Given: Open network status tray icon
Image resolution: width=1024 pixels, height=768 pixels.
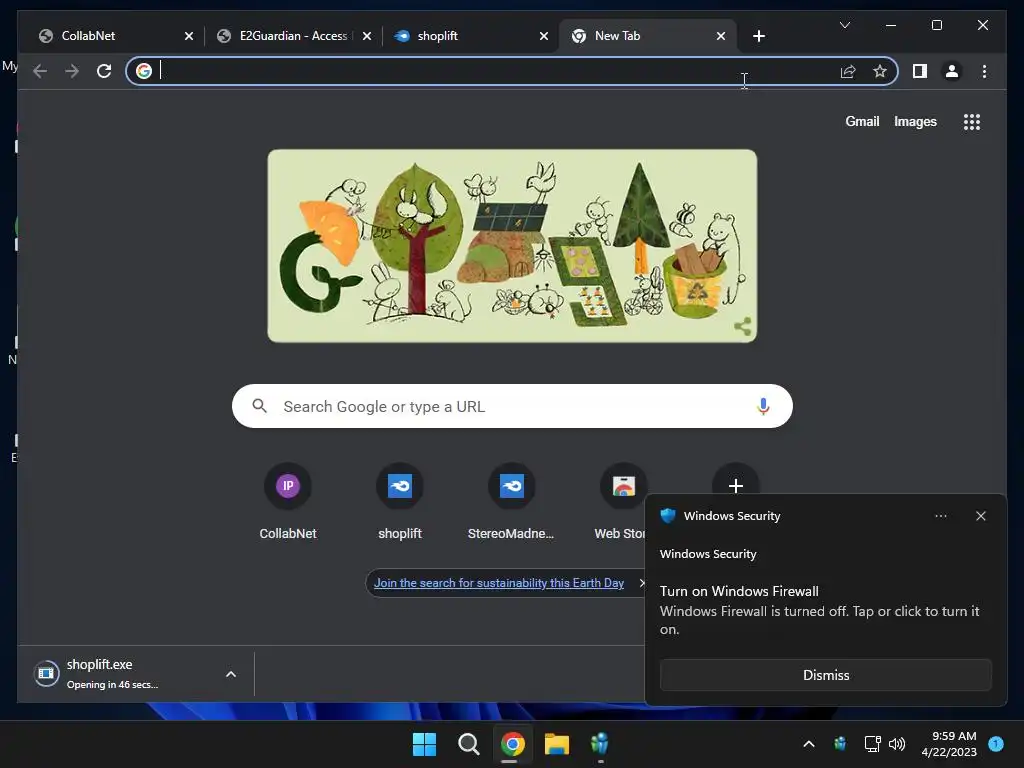Looking at the screenshot, I should click(872, 744).
